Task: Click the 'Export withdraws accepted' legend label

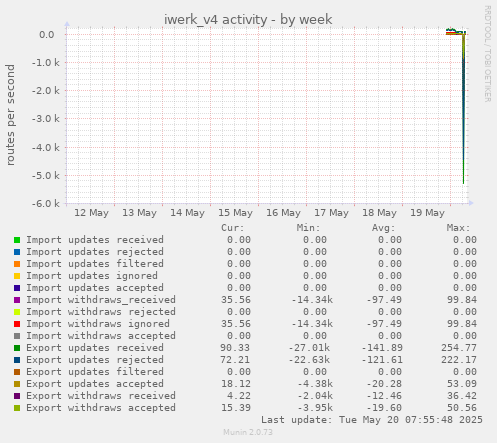Action: point(101,408)
